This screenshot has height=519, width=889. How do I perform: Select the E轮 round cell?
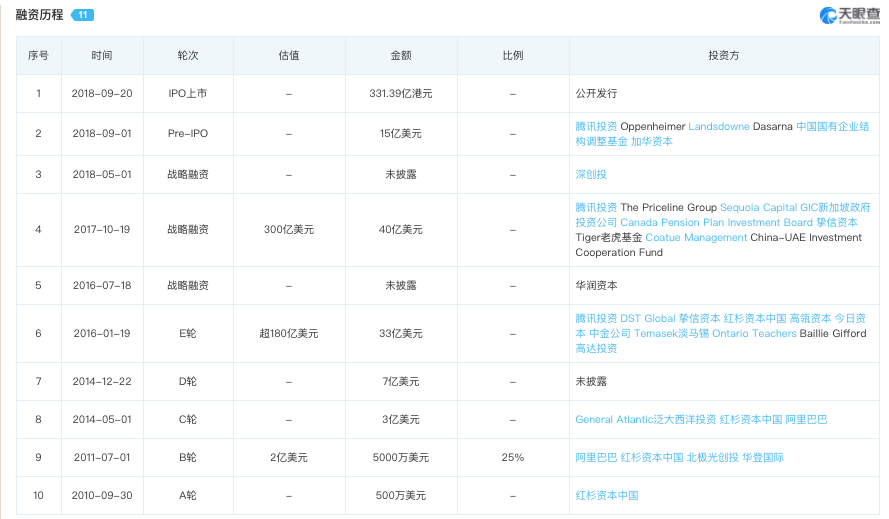click(x=188, y=333)
